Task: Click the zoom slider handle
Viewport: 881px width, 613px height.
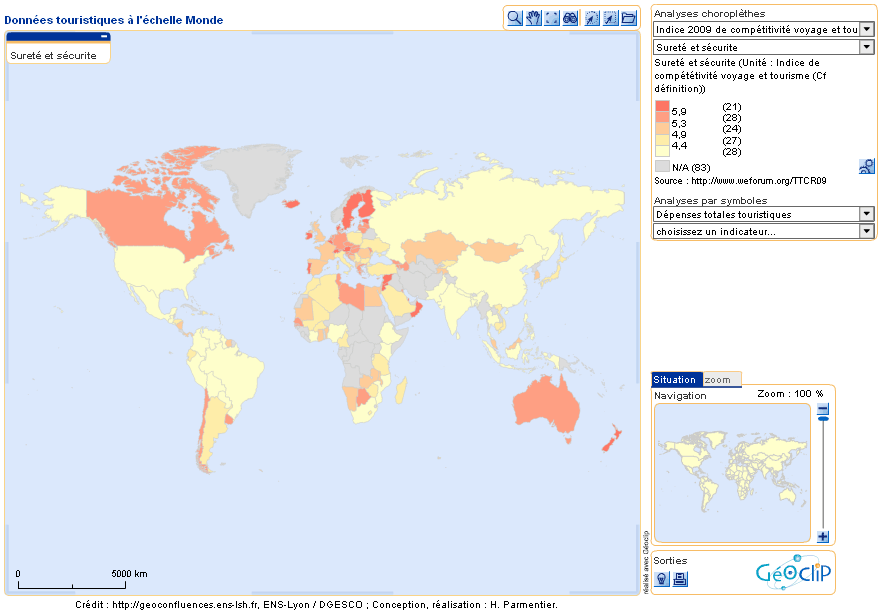Action: tap(823, 420)
